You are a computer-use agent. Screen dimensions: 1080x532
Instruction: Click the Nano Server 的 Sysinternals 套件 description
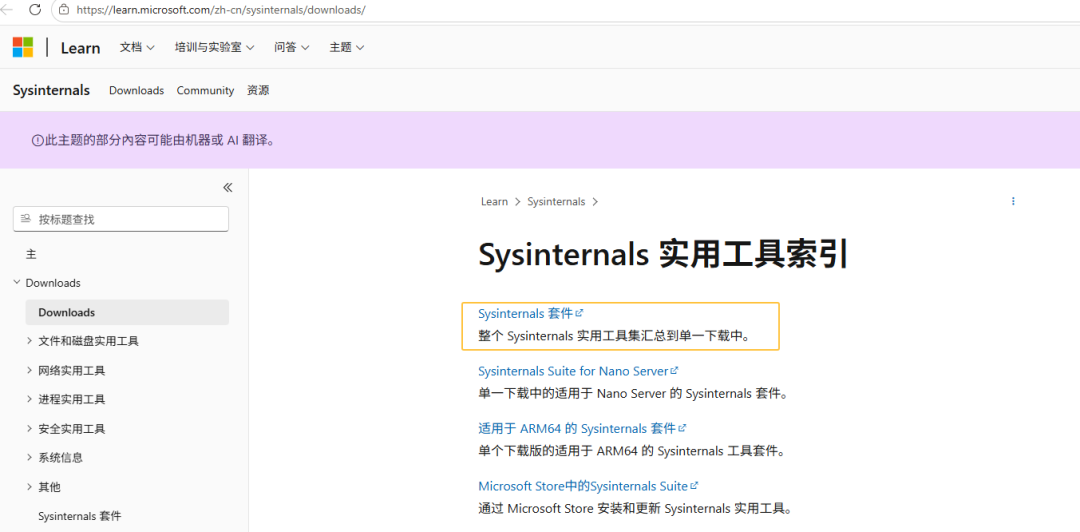pyautogui.click(x=632, y=394)
